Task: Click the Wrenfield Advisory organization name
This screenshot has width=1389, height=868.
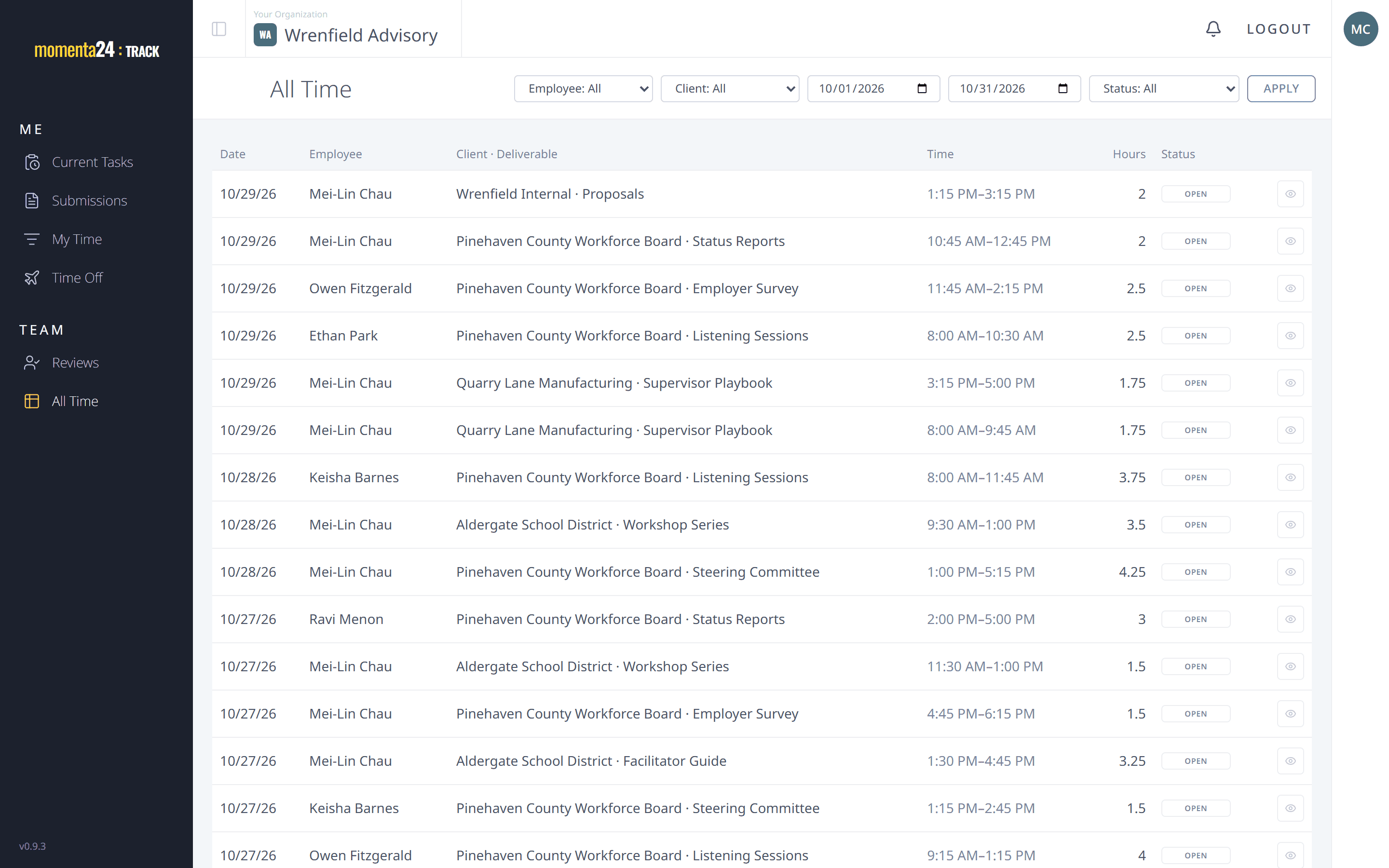Action: coord(361,35)
